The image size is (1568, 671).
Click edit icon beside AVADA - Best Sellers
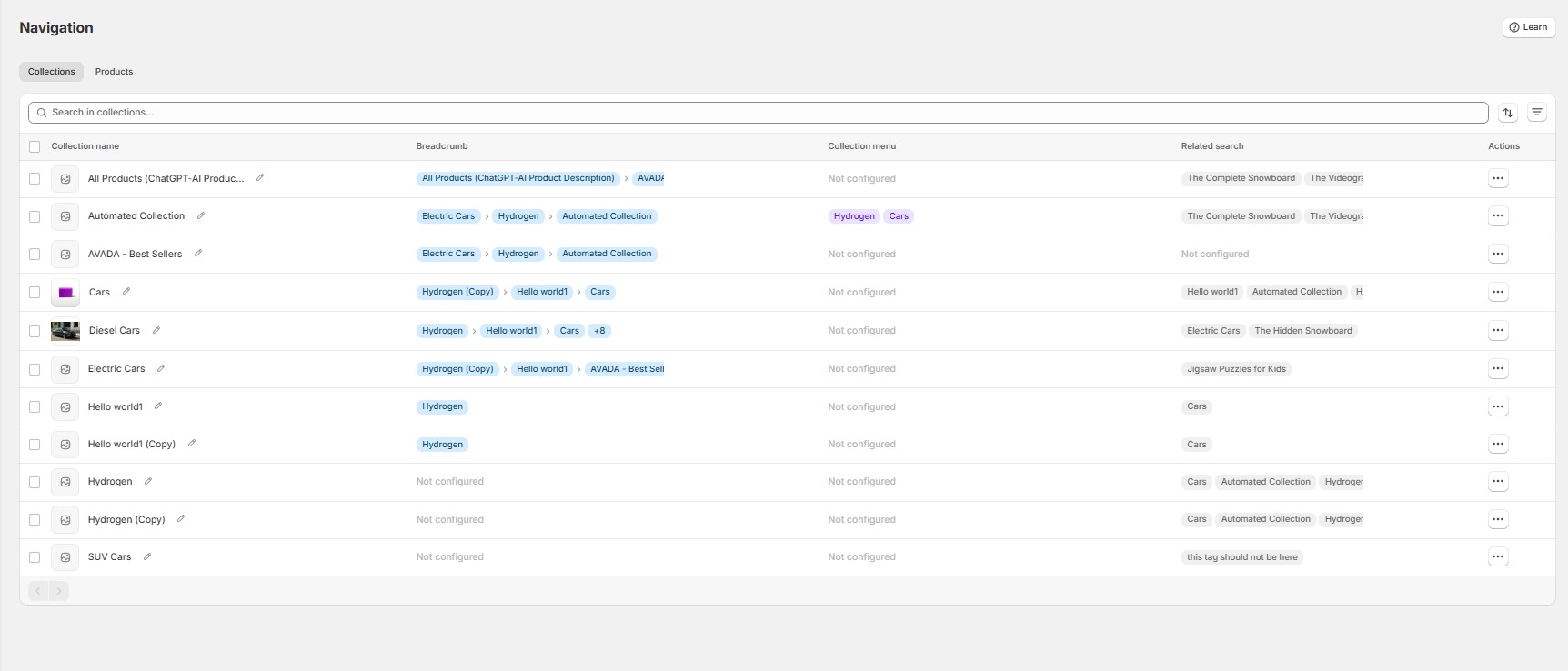point(198,254)
